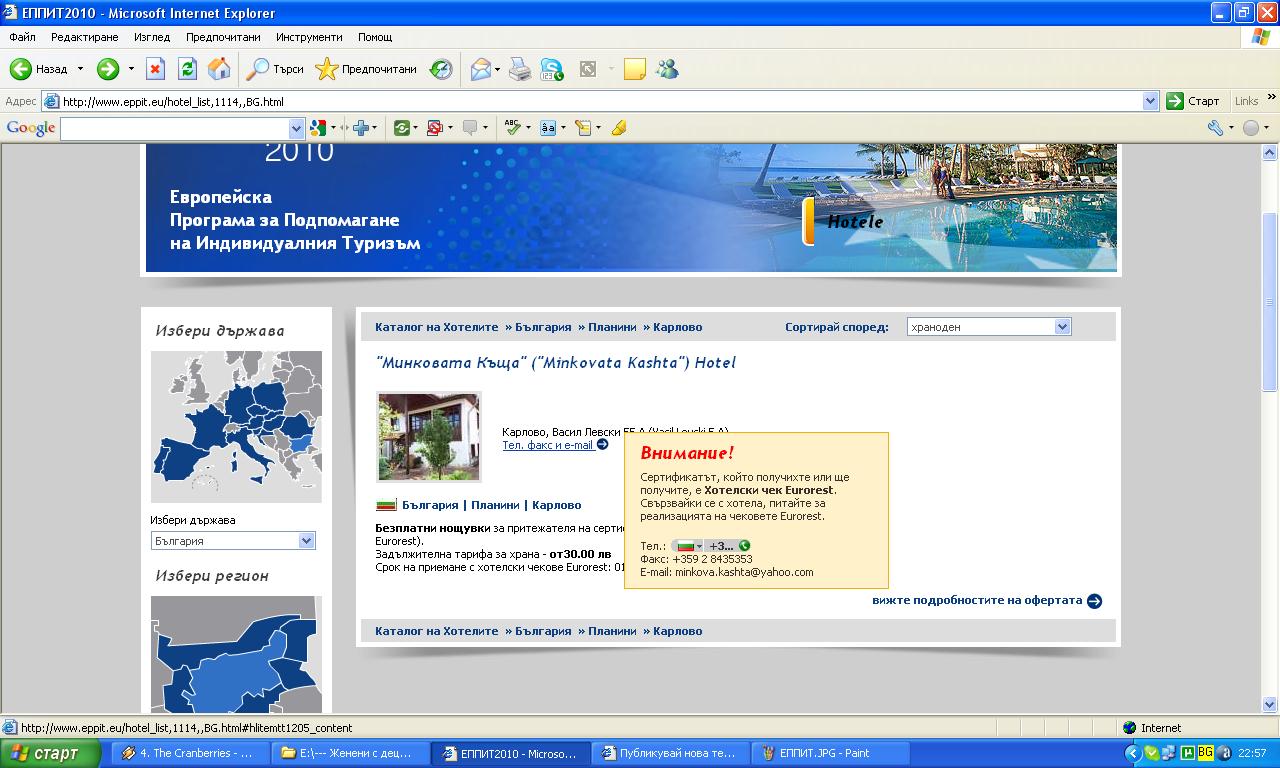Open the Инструменти menu

tap(309, 37)
